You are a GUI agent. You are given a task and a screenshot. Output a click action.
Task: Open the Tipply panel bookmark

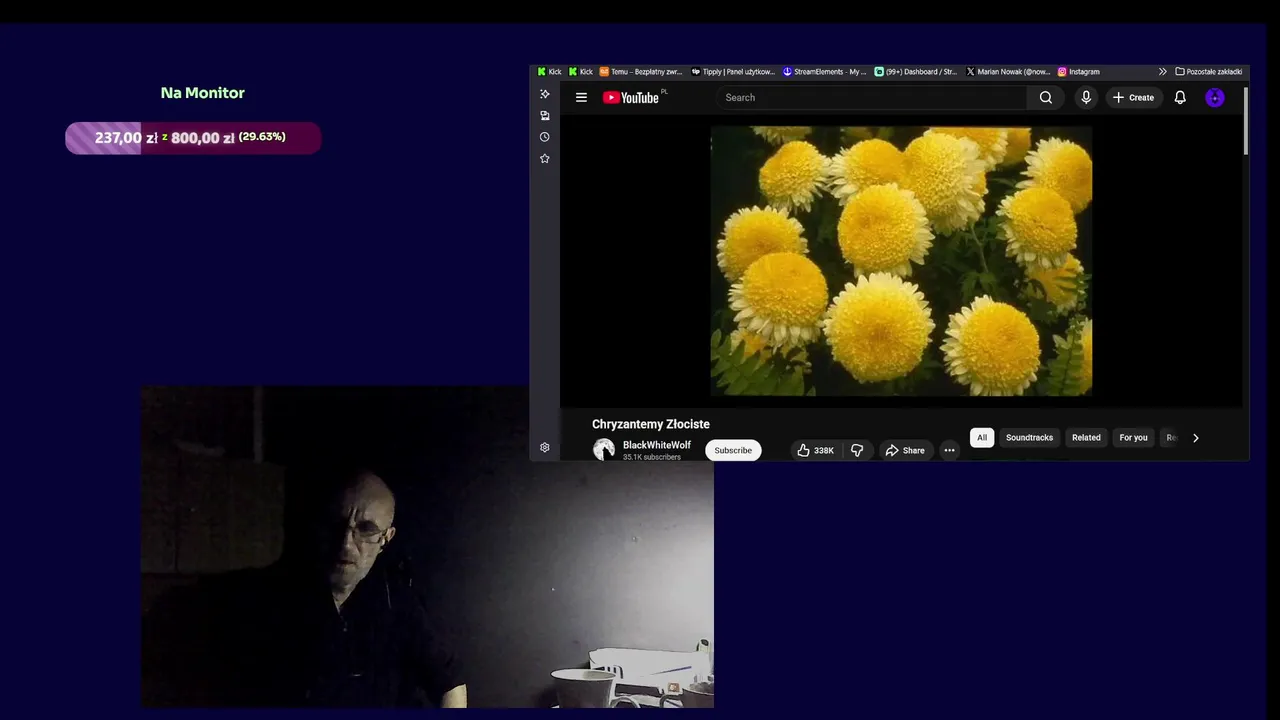[733, 72]
